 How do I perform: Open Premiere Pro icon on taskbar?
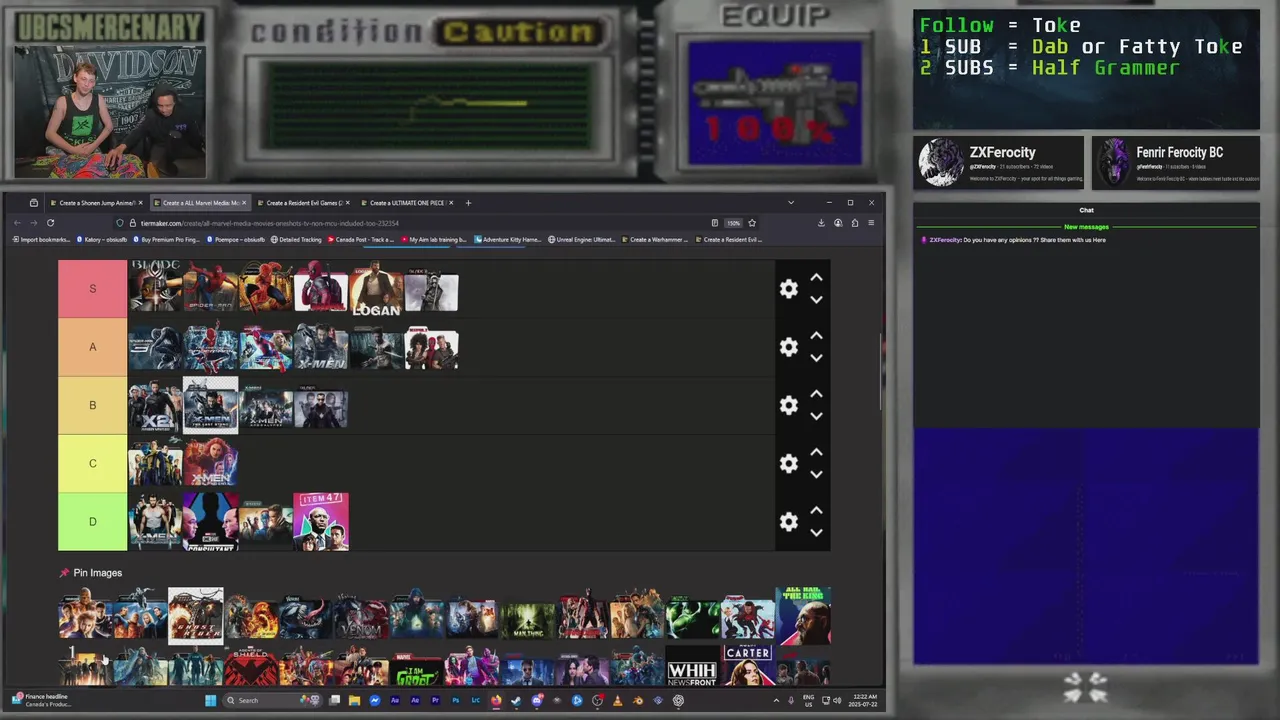pos(435,700)
